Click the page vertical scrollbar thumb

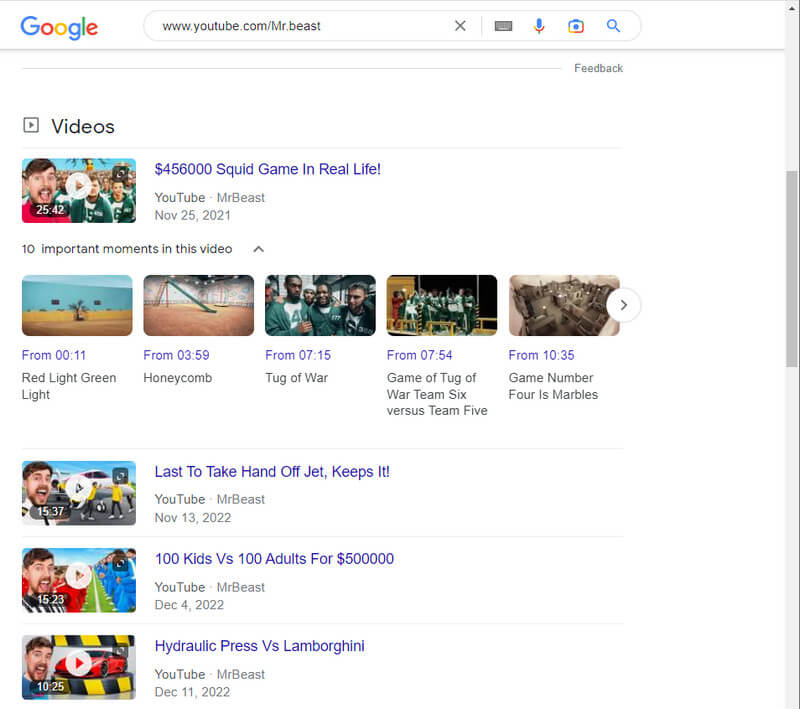click(791, 268)
